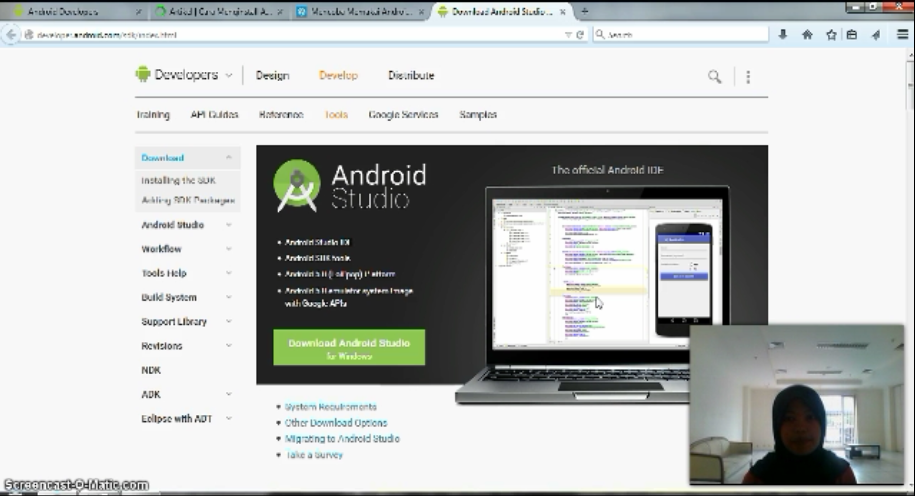Open Installing the SDK sidebar link
The image size is (915, 496).
click(x=179, y=180)
